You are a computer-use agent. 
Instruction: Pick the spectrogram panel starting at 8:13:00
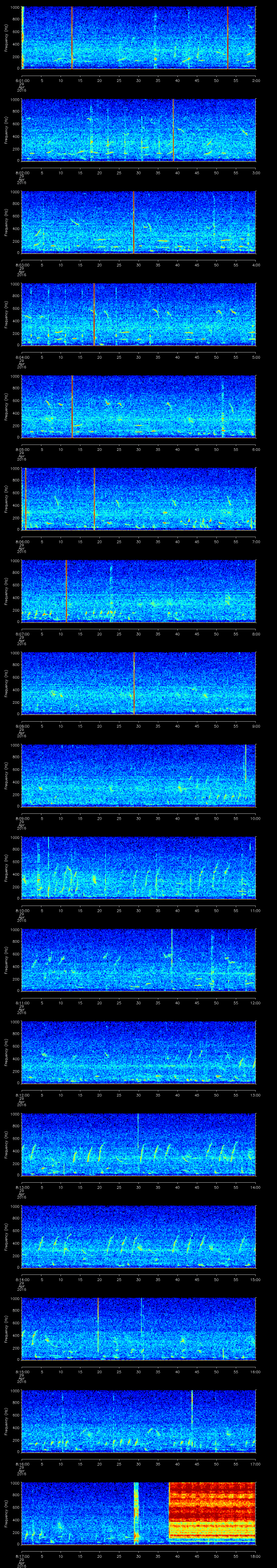[139, 1144]
